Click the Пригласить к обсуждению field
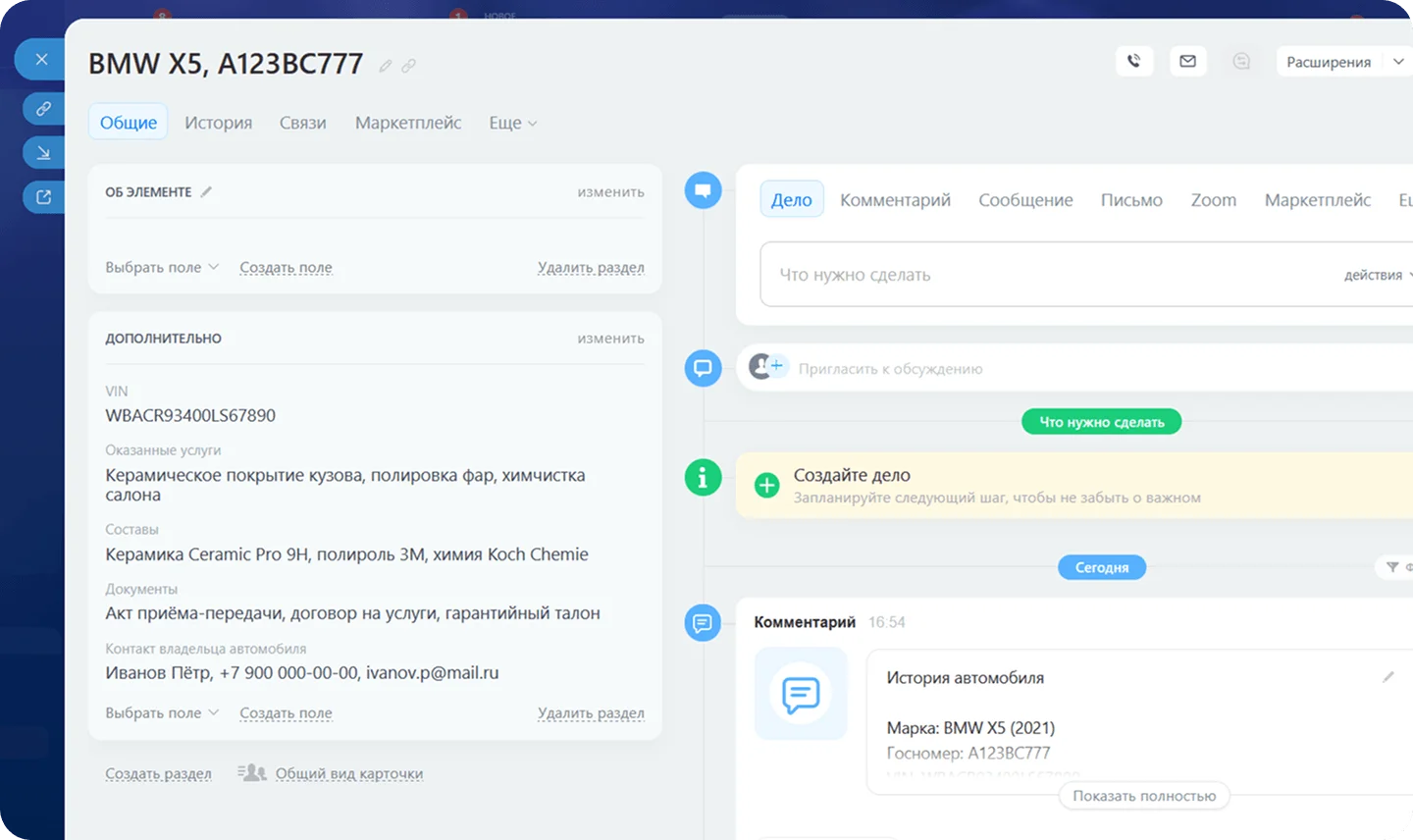This screenshot has width=1413, height=840. pyautogui.click(x=891, y=369)
